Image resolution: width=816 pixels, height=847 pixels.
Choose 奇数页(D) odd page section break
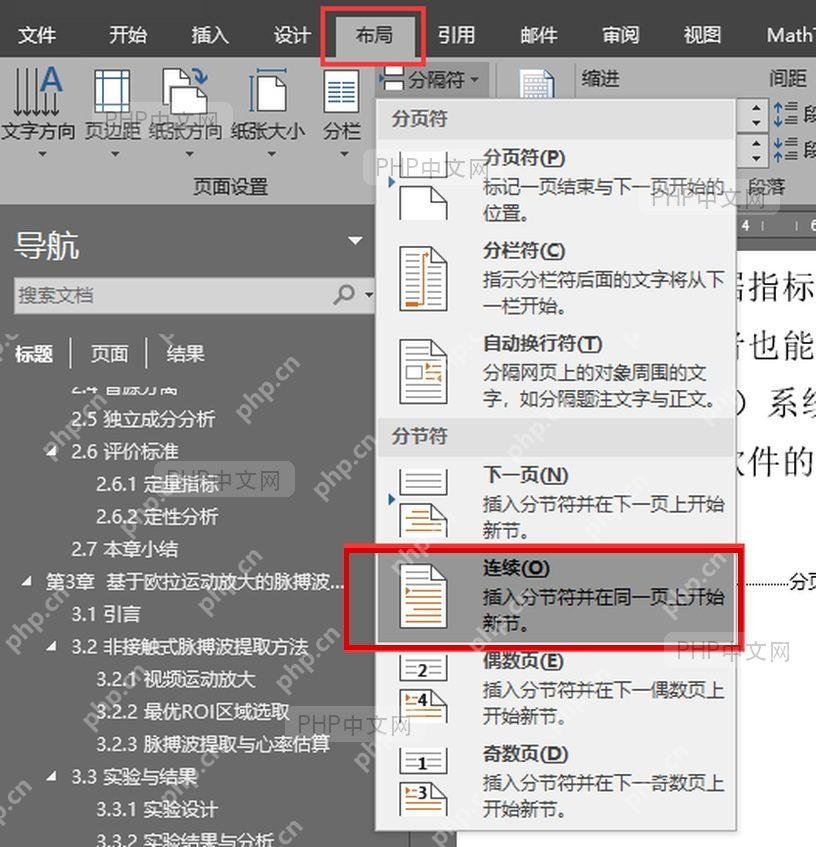point(556,782)
